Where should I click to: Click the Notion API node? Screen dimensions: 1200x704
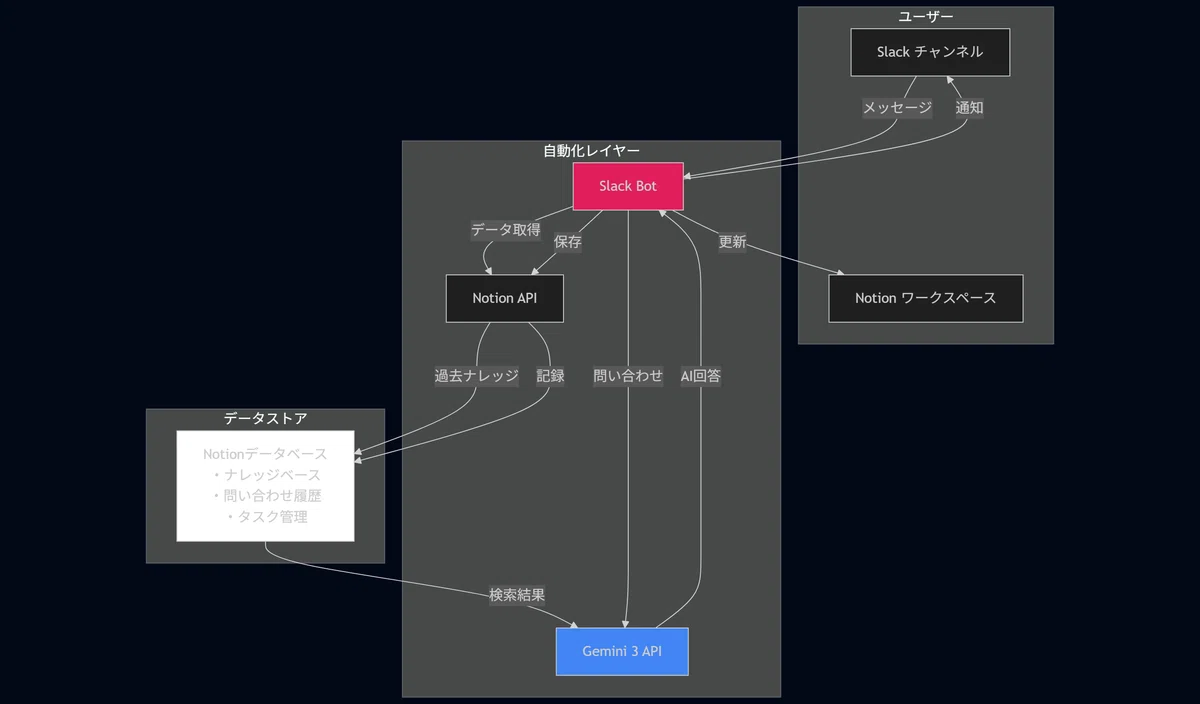tap(505, 298)
